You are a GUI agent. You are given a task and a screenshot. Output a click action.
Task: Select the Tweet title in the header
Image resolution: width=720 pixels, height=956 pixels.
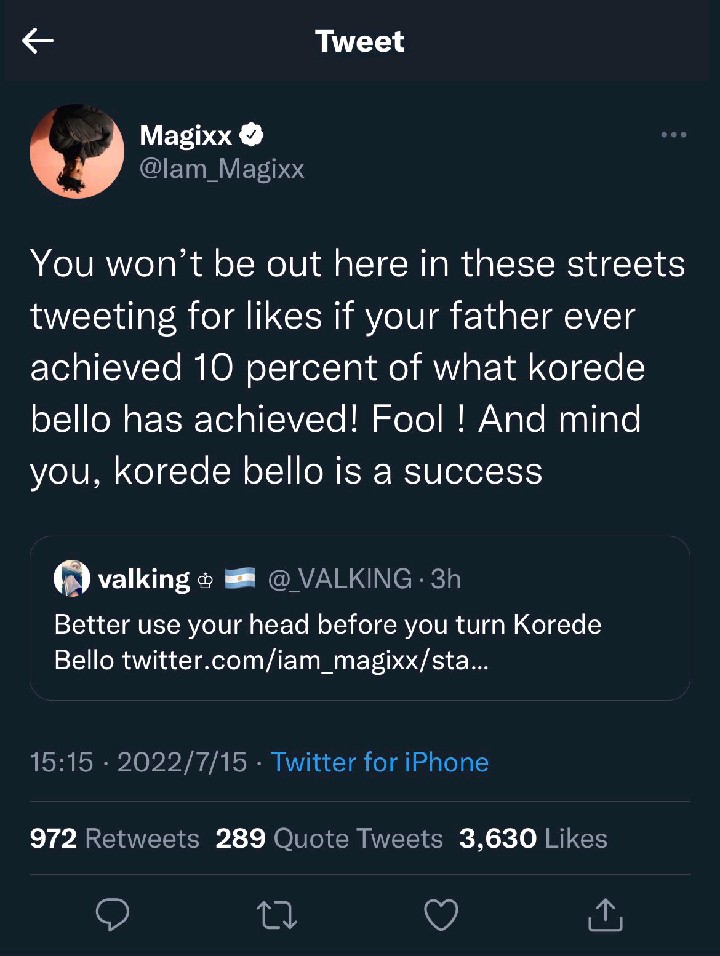point(359,41)
